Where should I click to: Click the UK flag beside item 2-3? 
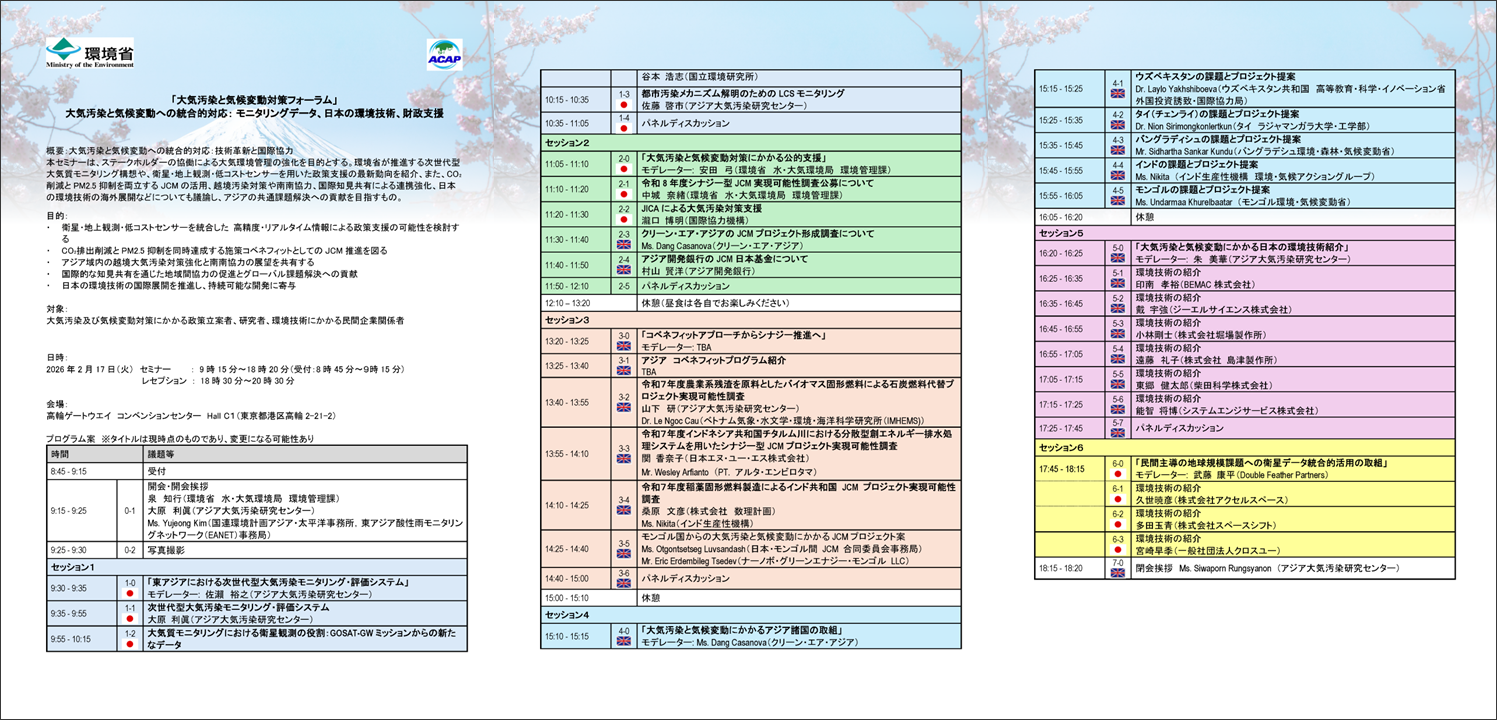(623, 244)
